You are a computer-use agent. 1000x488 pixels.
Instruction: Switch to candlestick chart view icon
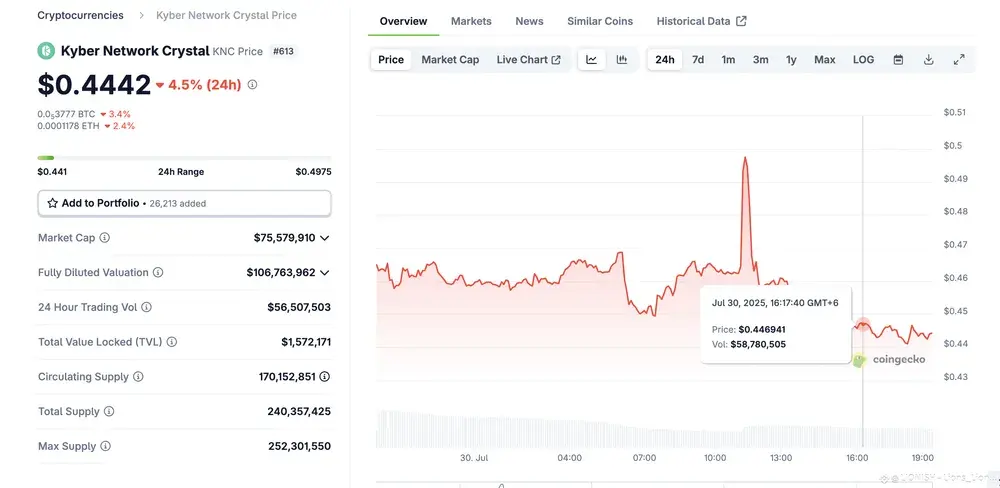click(x=622, y=59)
